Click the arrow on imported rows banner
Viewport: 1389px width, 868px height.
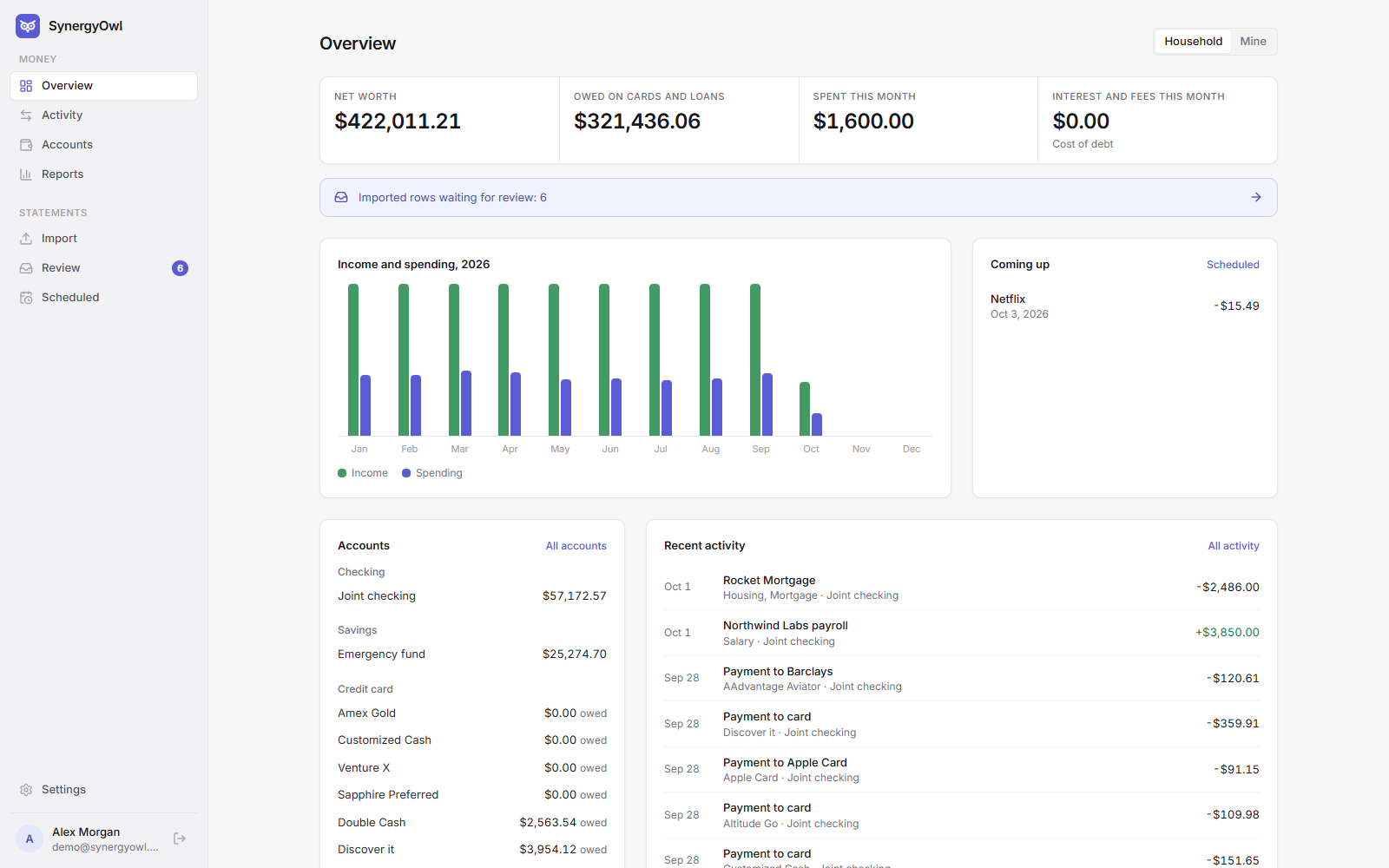pyautogui.click(x=1256, y=198)
